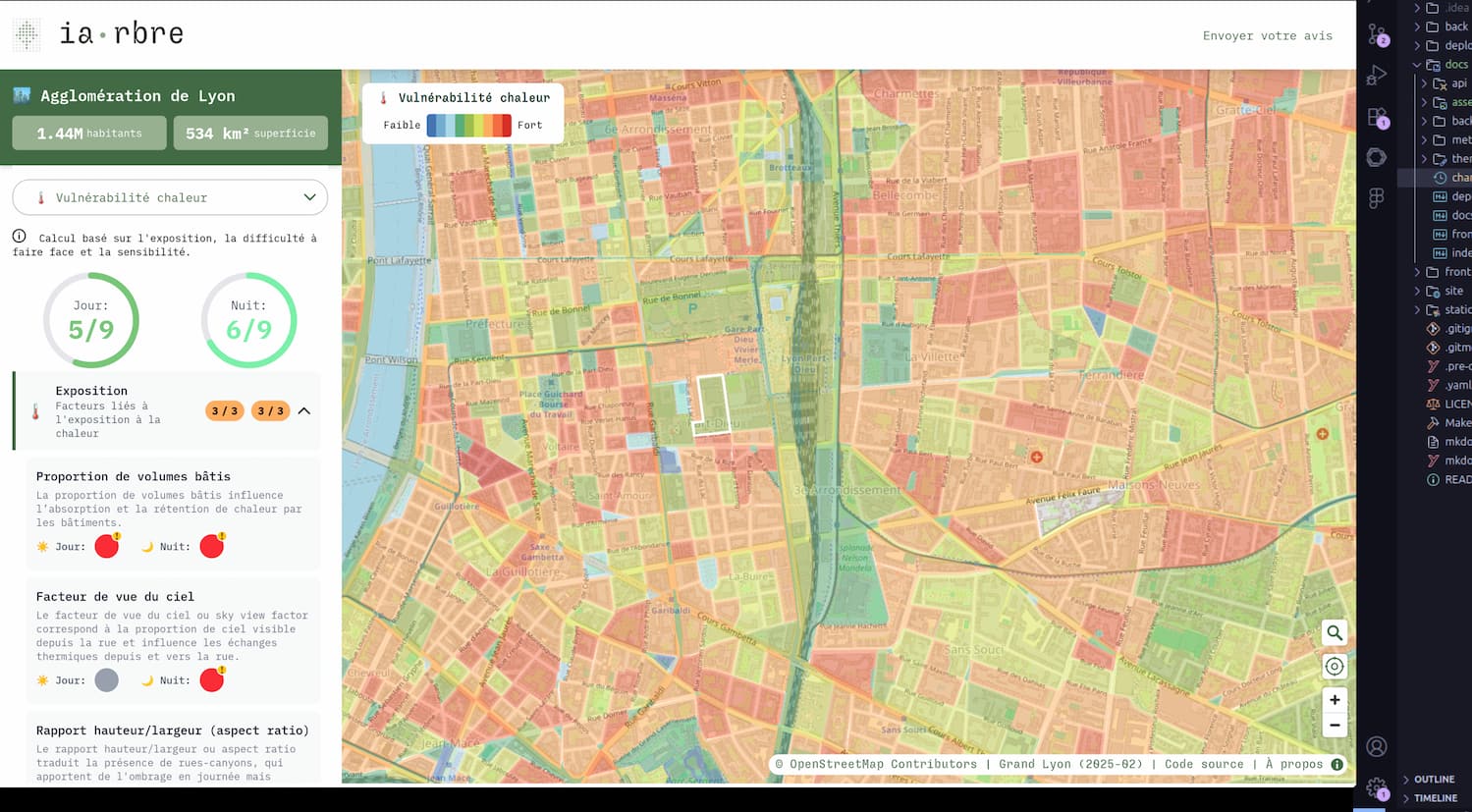Expand the TIMELINE panel
This screenshot has width=1472, height=812.
coord(1435,798)
